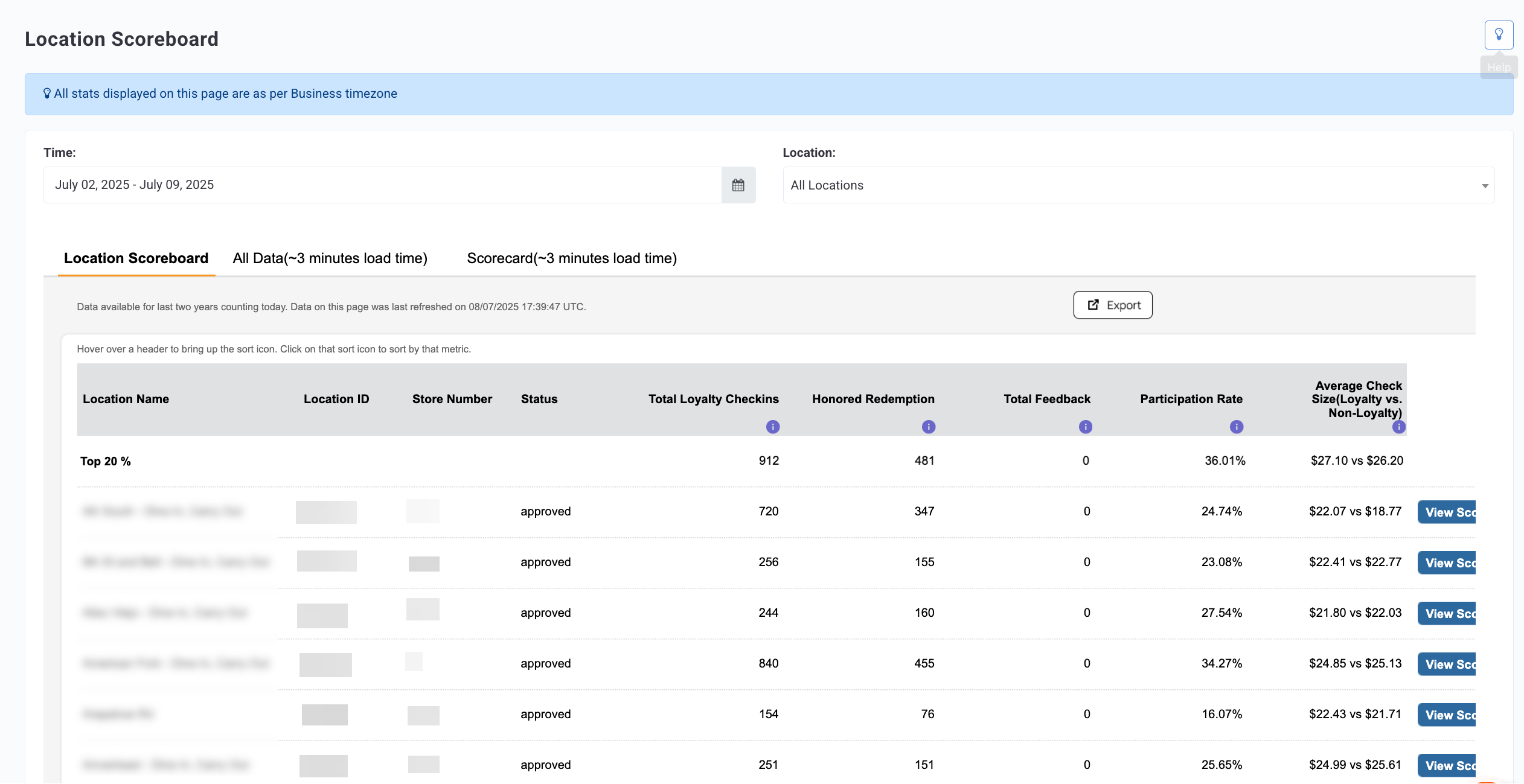The image size is (1524, 784).
Task: Click the Store Number column header
Action: [452, 399]
